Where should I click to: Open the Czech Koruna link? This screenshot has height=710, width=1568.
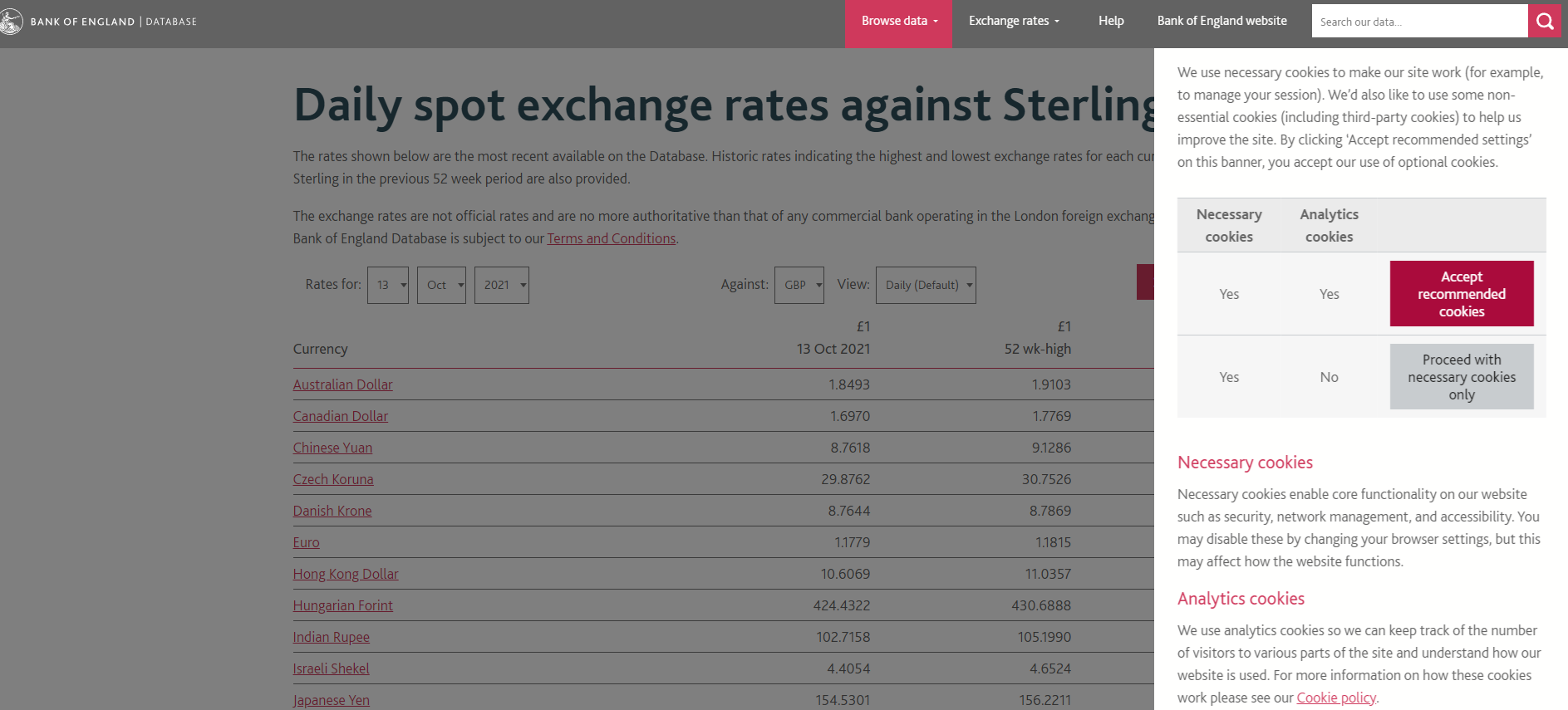coord(332,479)
